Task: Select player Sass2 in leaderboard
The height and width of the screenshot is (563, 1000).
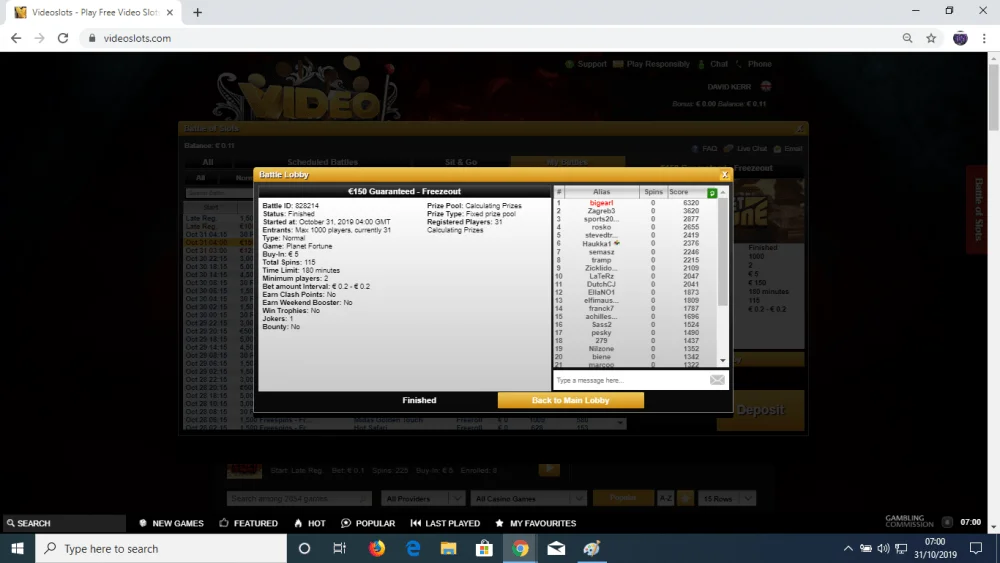Action: point(601,325)
